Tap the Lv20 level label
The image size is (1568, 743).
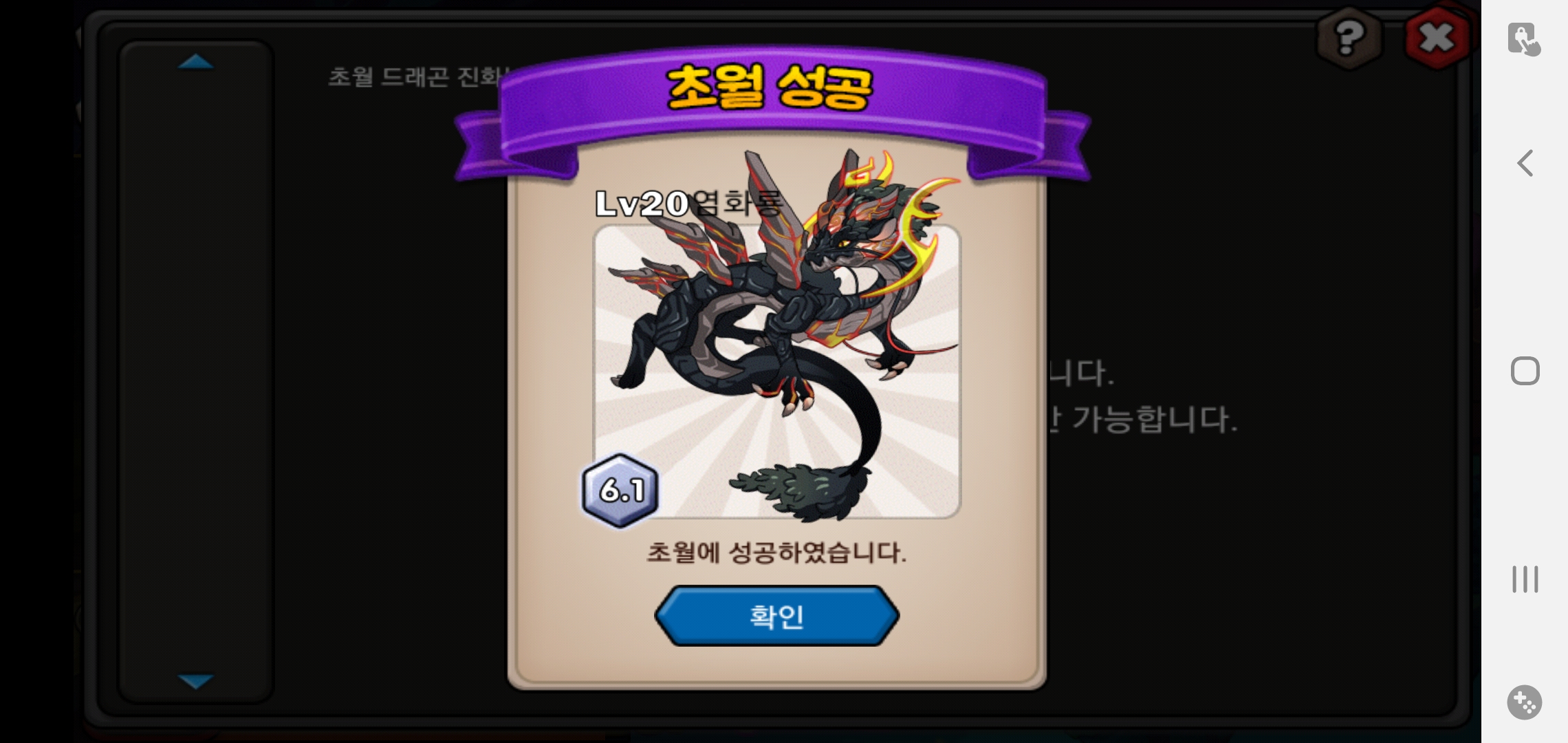642,204
